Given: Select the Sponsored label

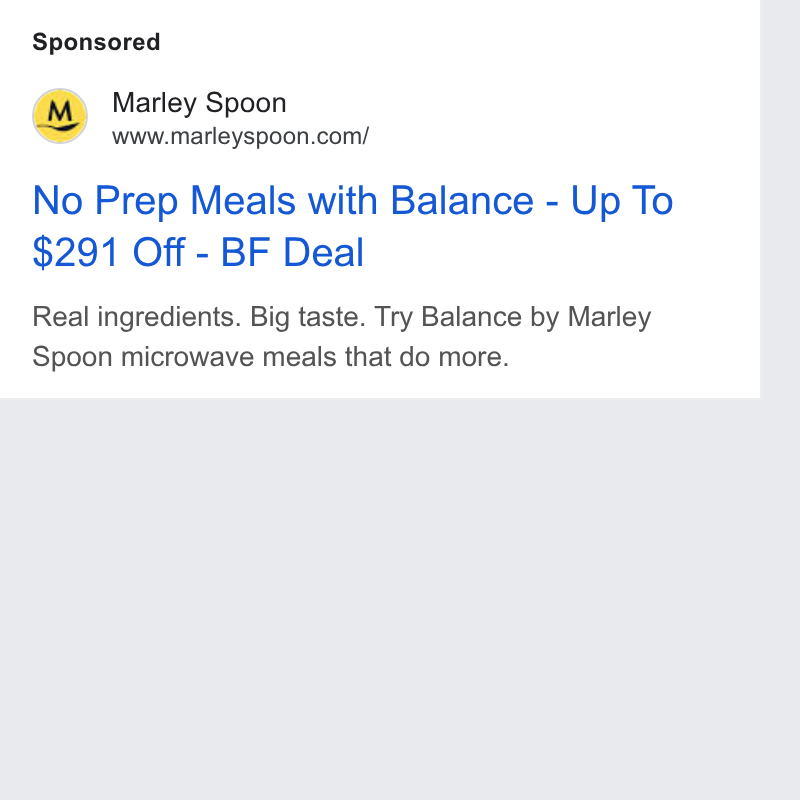Looking at the screenshot, I should click(x=96, y=42).
